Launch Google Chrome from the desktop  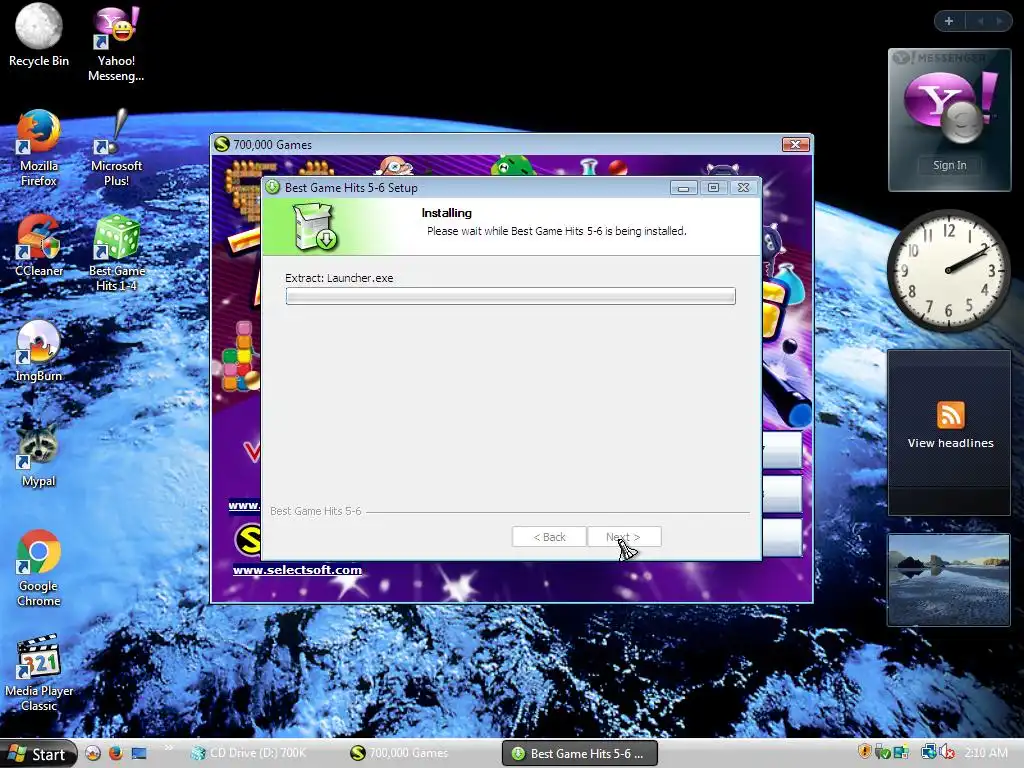pos(39,568)
